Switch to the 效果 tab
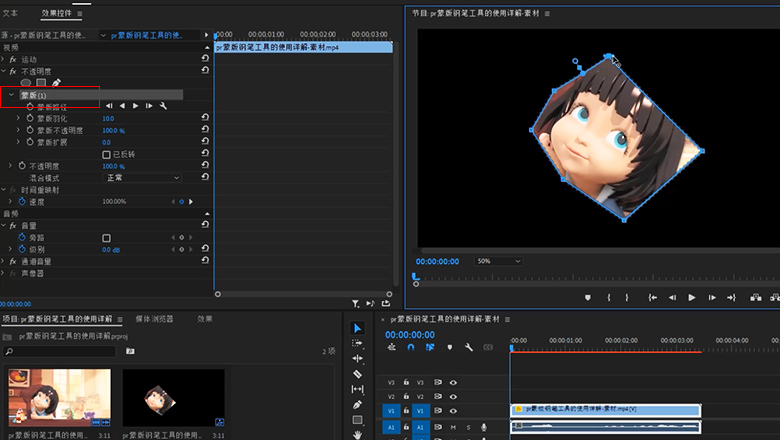The width and height of the screenshot is (780, 440). coord(204,319)
